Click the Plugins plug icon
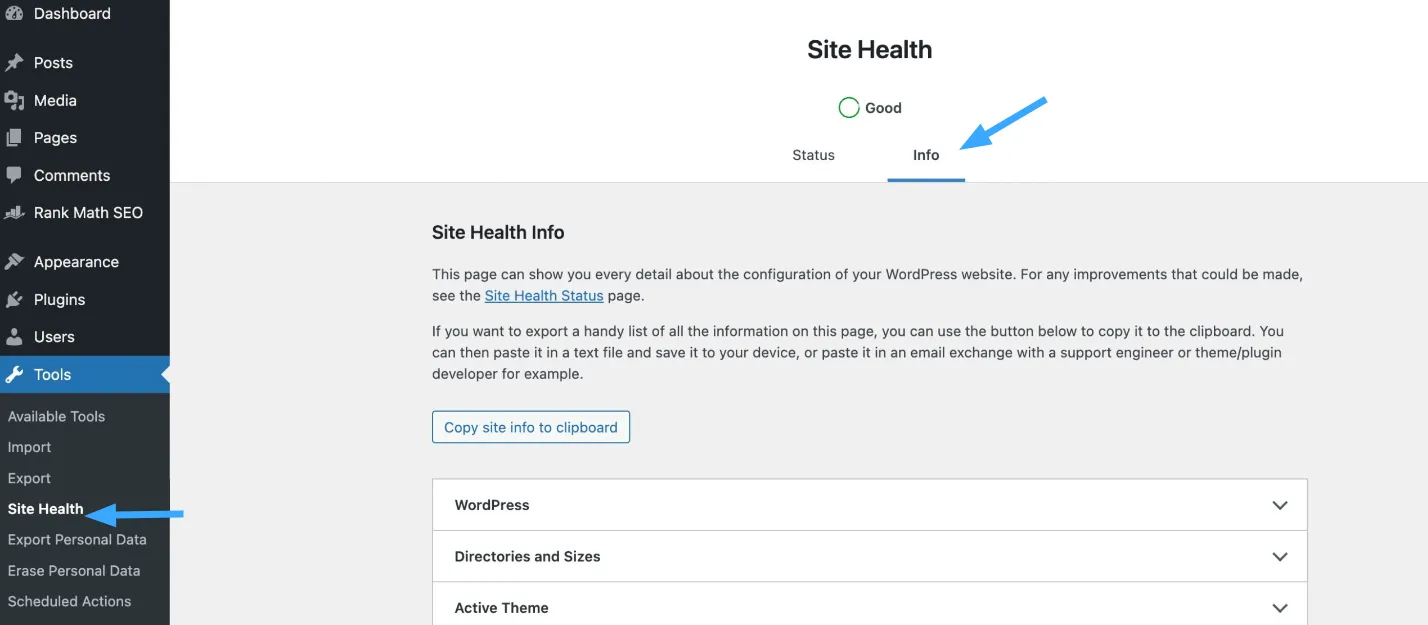Image resolution: width=1428 pixels, height=625 pixels. (14, 300)
